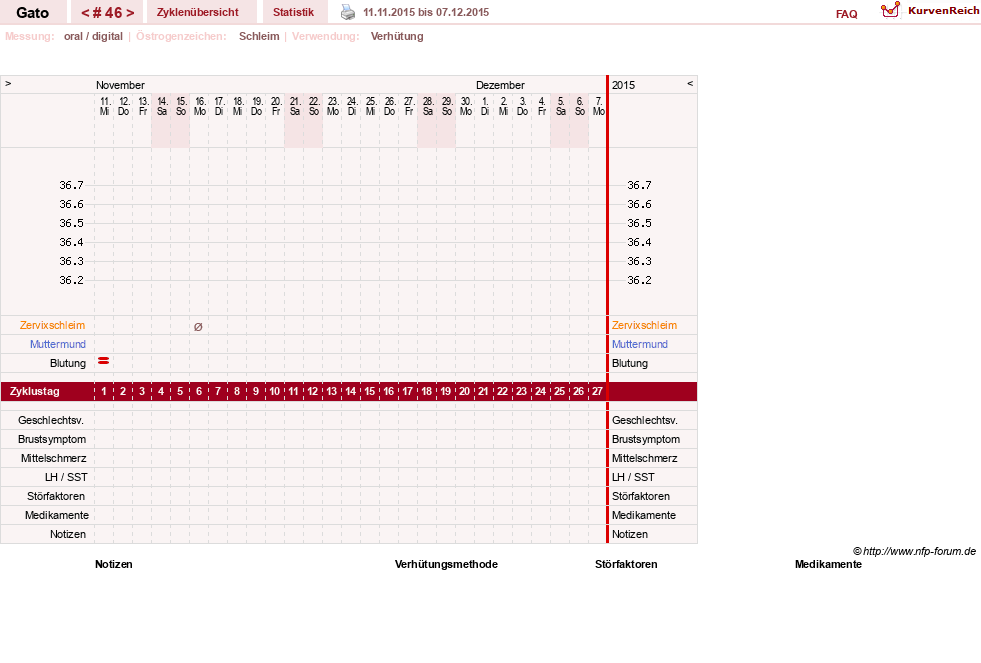Click the left Blutung row label
981x663 pixels.
coord(68,363)
